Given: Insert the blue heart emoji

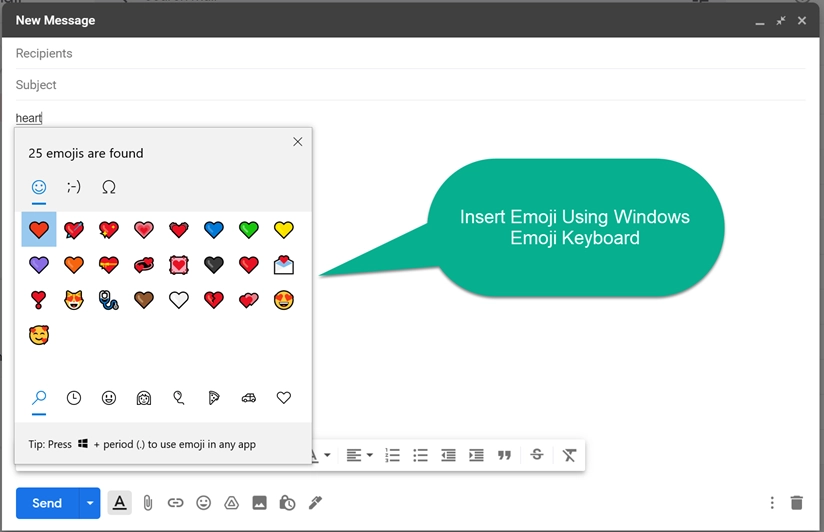Looking at the screenshot, I should pos(214,230).
